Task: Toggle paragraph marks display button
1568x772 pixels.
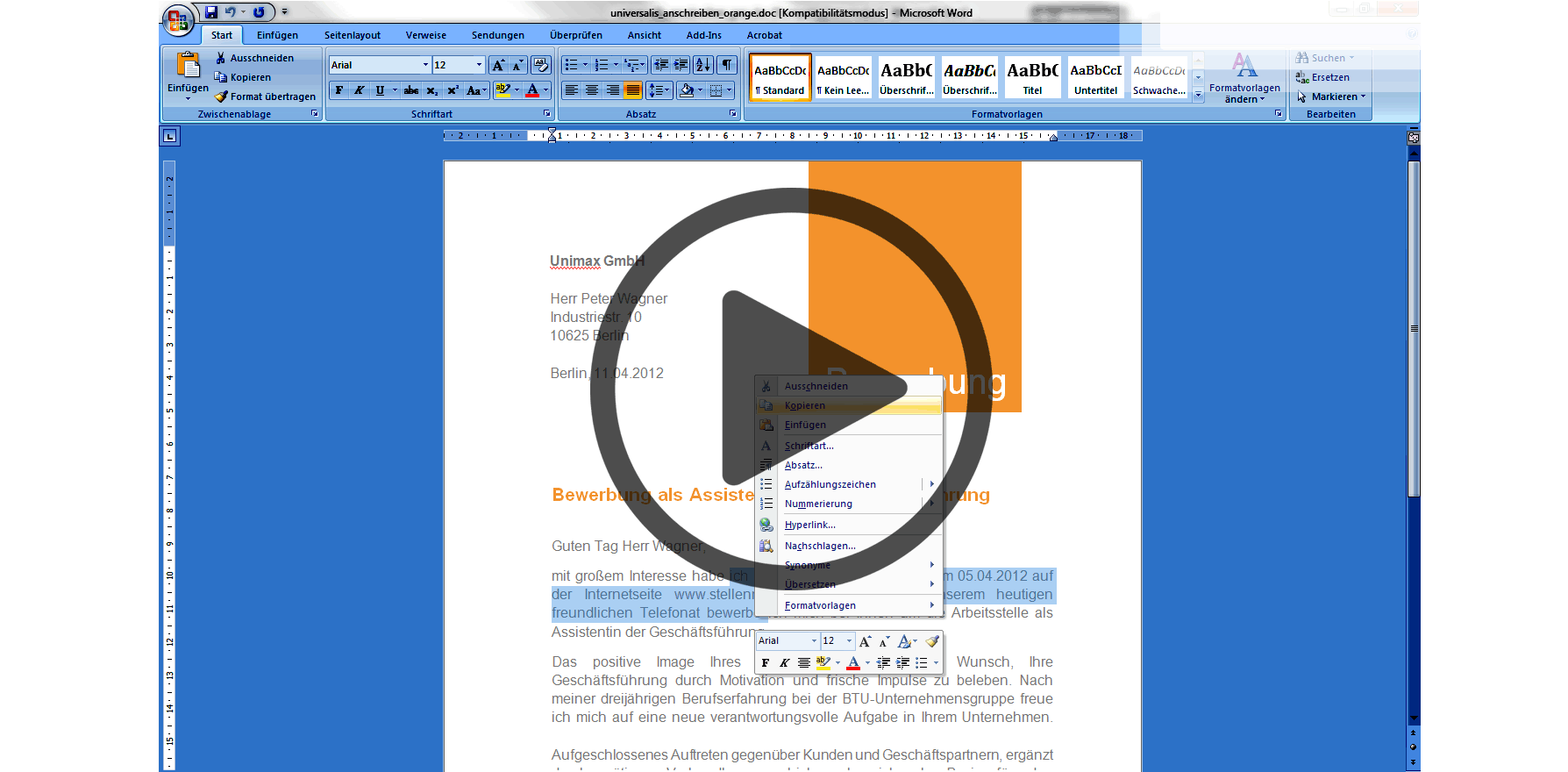Action: [x=727, y=65]
